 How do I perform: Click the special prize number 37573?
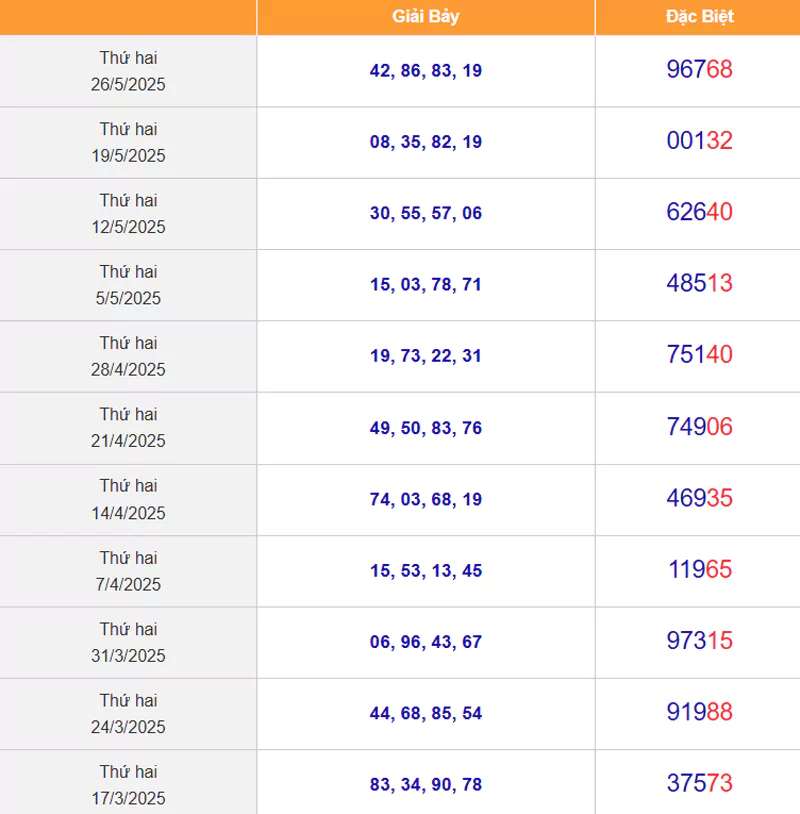tap(699, 784)
